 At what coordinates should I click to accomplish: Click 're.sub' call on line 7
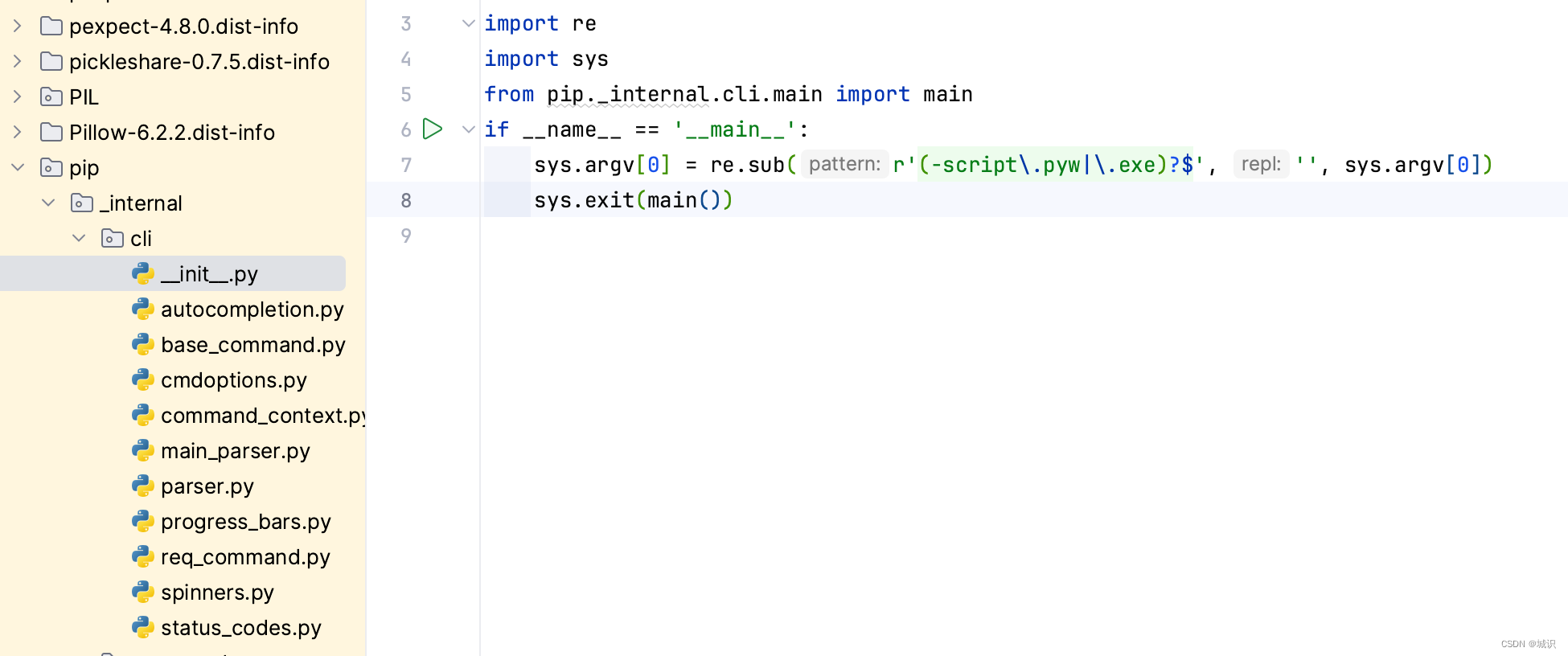(x=747, y=165)
